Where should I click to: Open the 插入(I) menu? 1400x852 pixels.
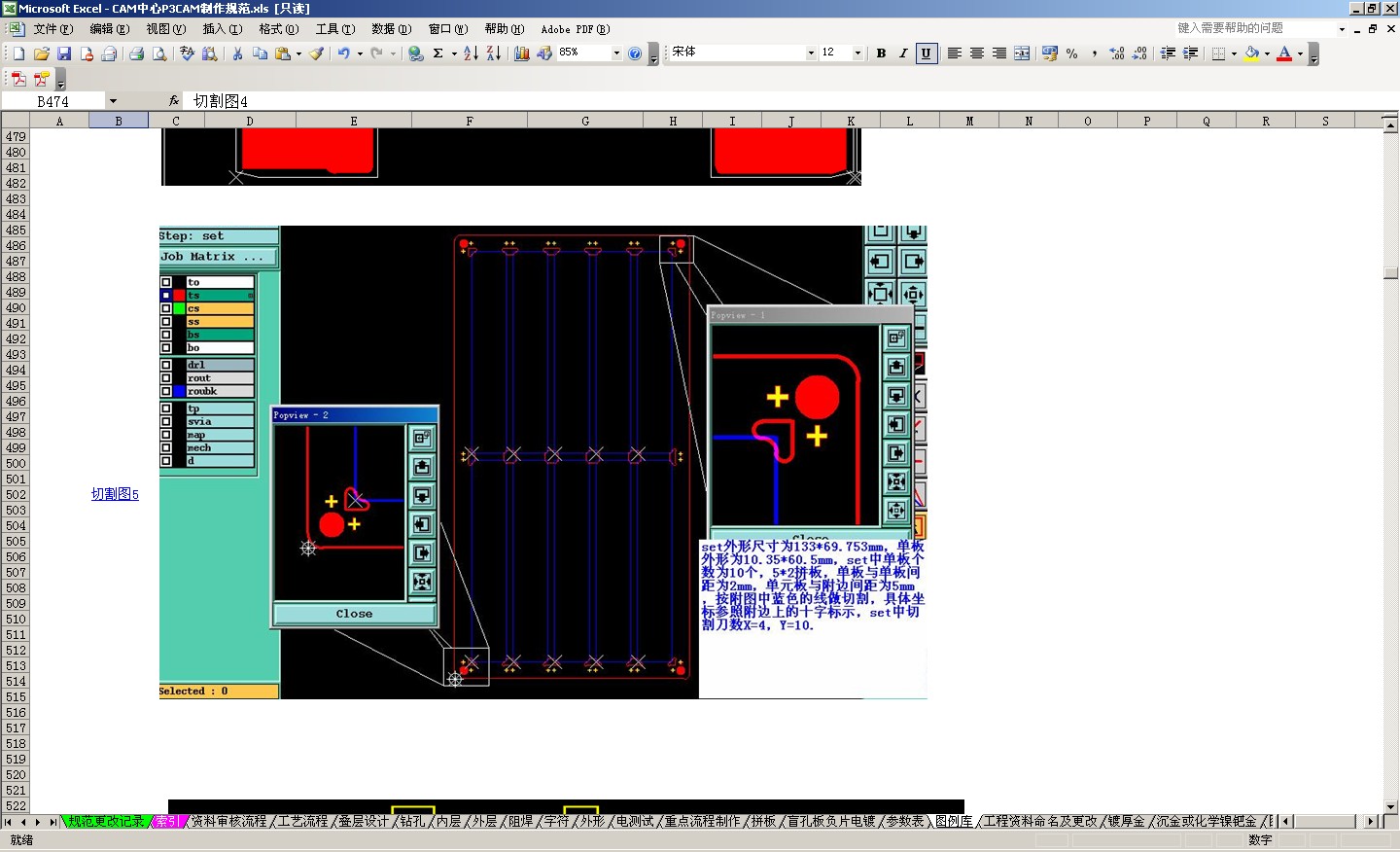tap(223, 29)
